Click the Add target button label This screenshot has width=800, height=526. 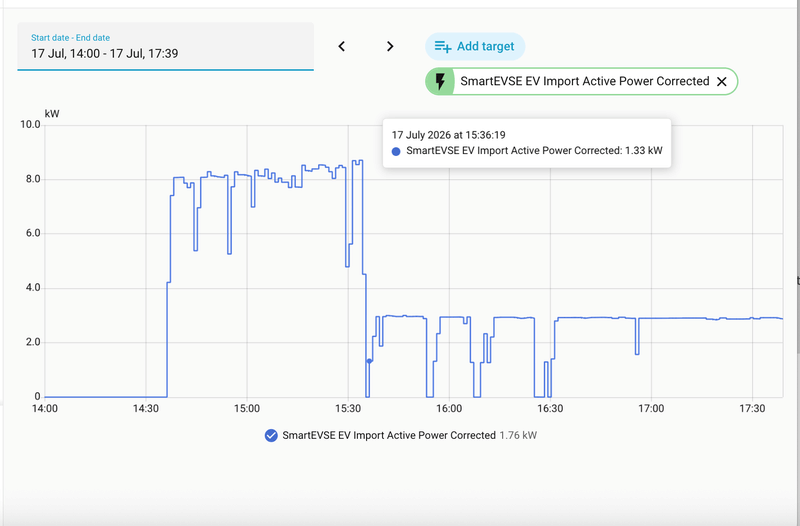[485, 46]
